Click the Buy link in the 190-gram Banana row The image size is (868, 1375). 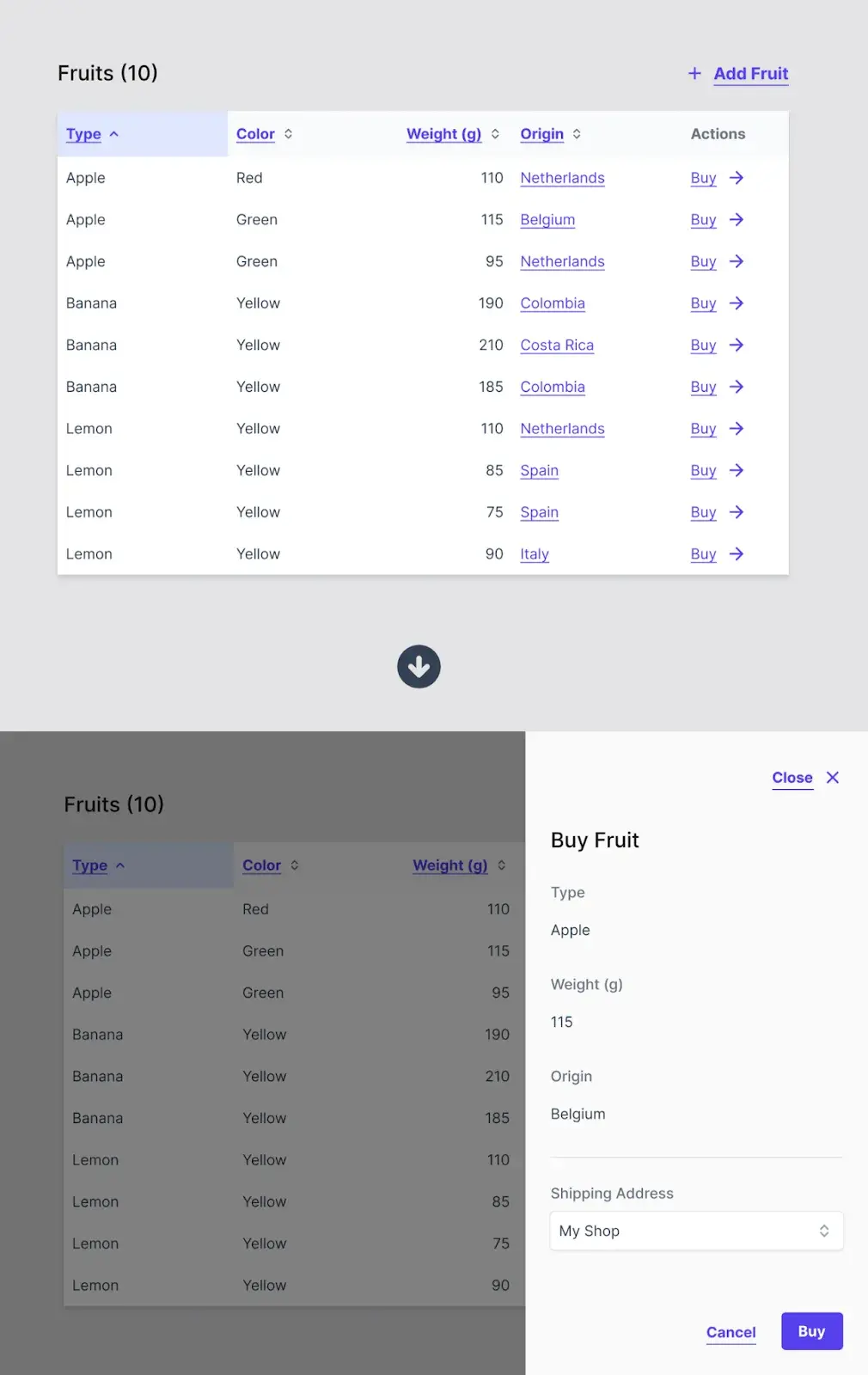pos(703,303)
